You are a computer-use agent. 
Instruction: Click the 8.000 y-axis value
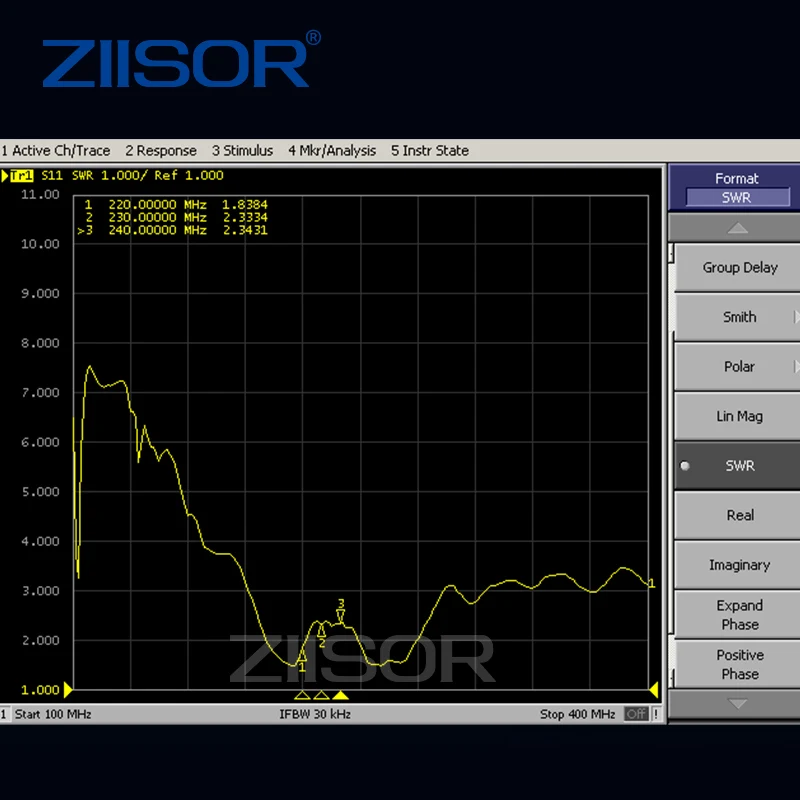pos(40,343)
